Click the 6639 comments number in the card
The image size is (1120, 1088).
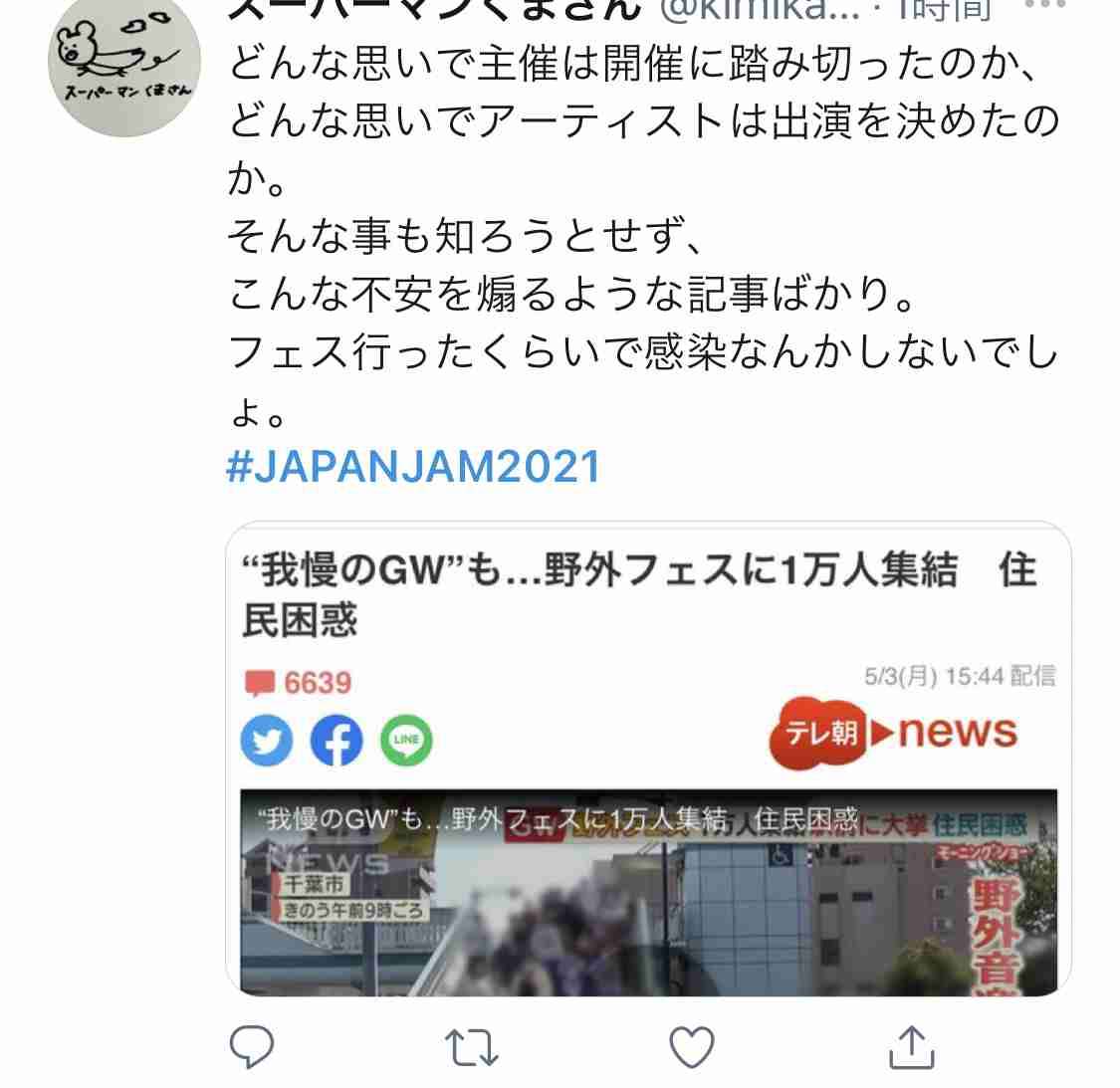point(318,683)
